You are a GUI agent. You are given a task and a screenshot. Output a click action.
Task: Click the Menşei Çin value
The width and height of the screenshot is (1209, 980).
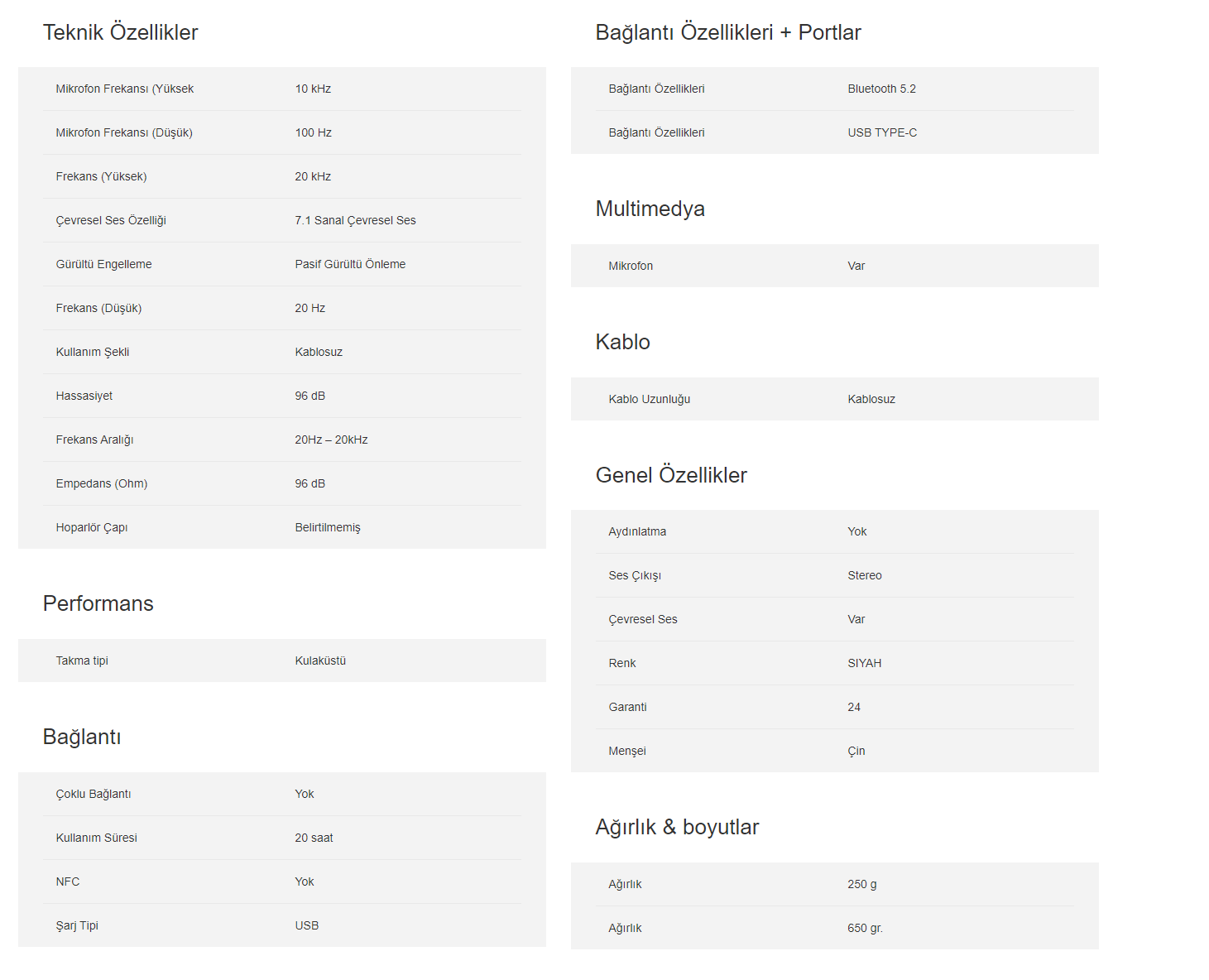[x=856, y=751]
